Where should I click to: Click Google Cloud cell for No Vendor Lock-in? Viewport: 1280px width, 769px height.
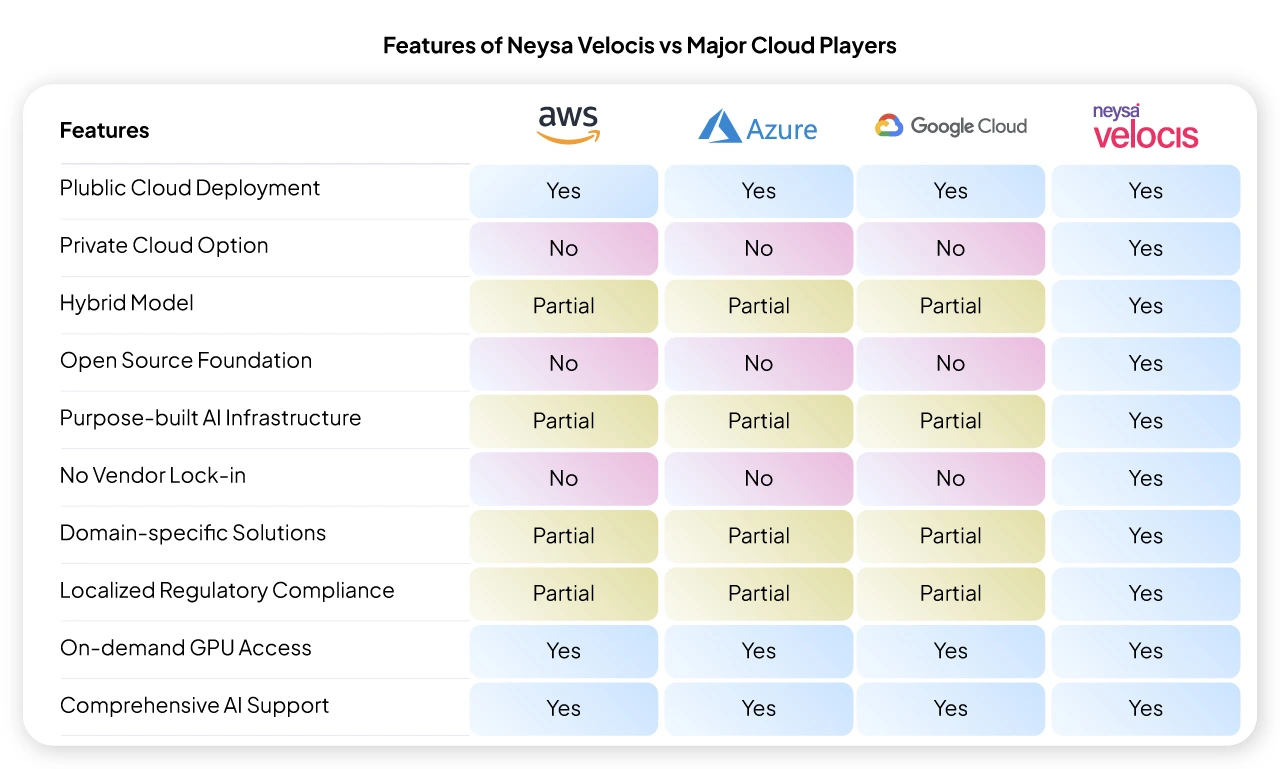[x=951, y=479]
